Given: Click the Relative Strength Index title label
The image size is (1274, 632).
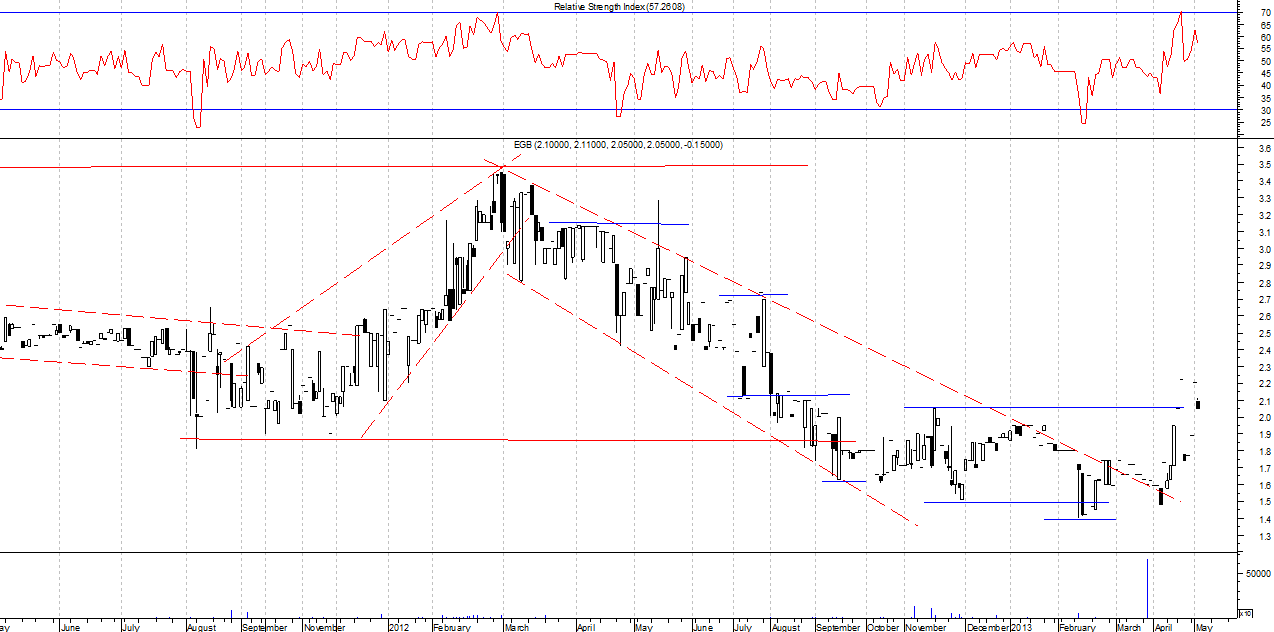Looking at the screenshot, I should [x=620, y=7].
